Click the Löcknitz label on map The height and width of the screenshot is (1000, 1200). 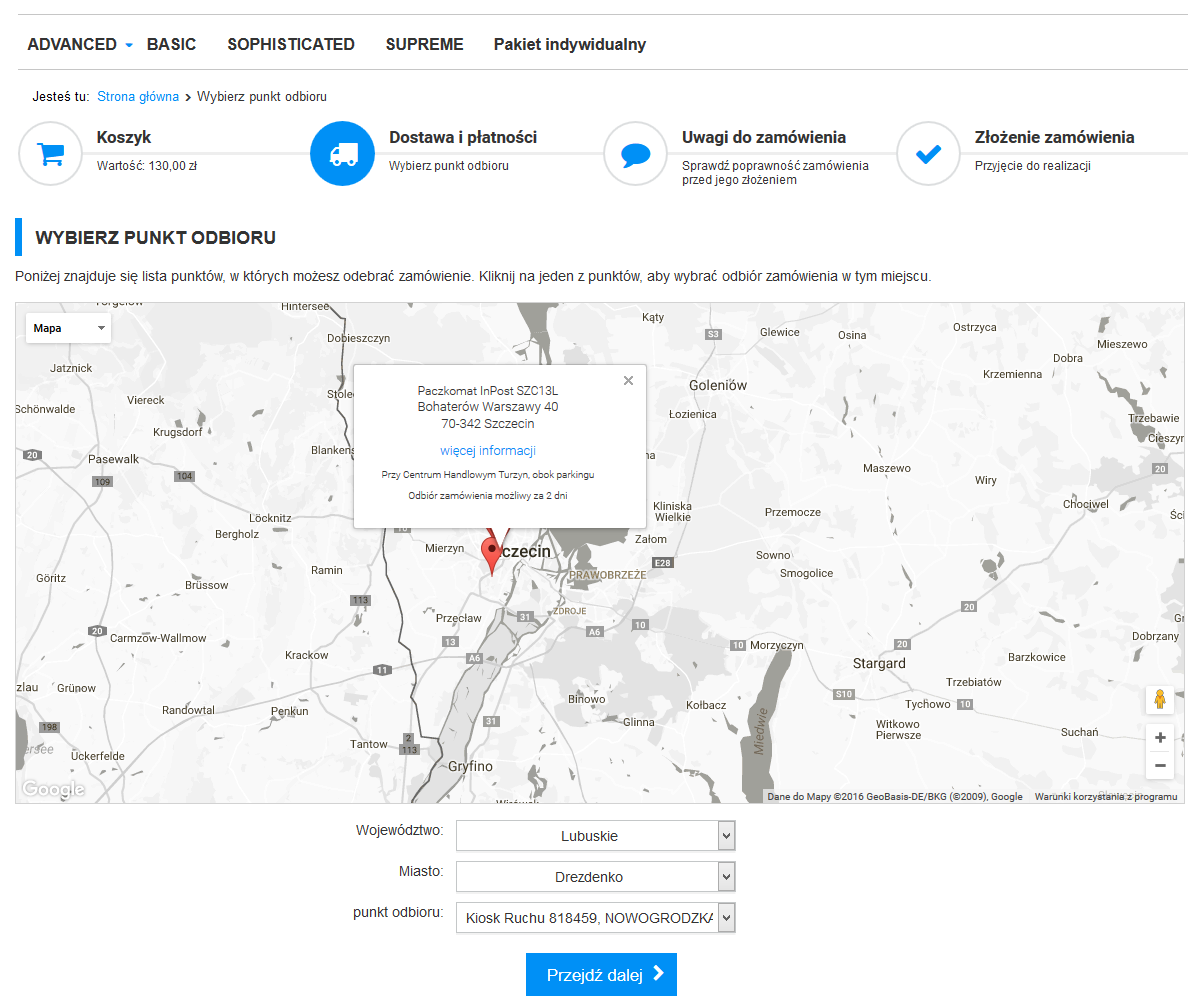coord(270,519)
